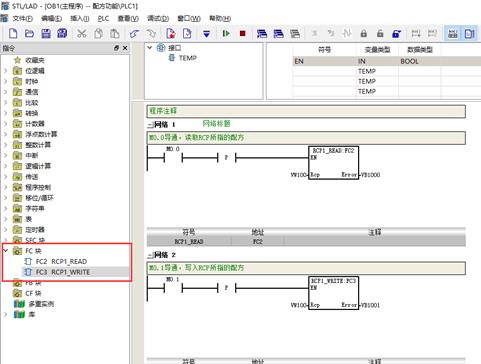Click the Open folder toolbar icon

pyautogui.click(x=29, y=33)
